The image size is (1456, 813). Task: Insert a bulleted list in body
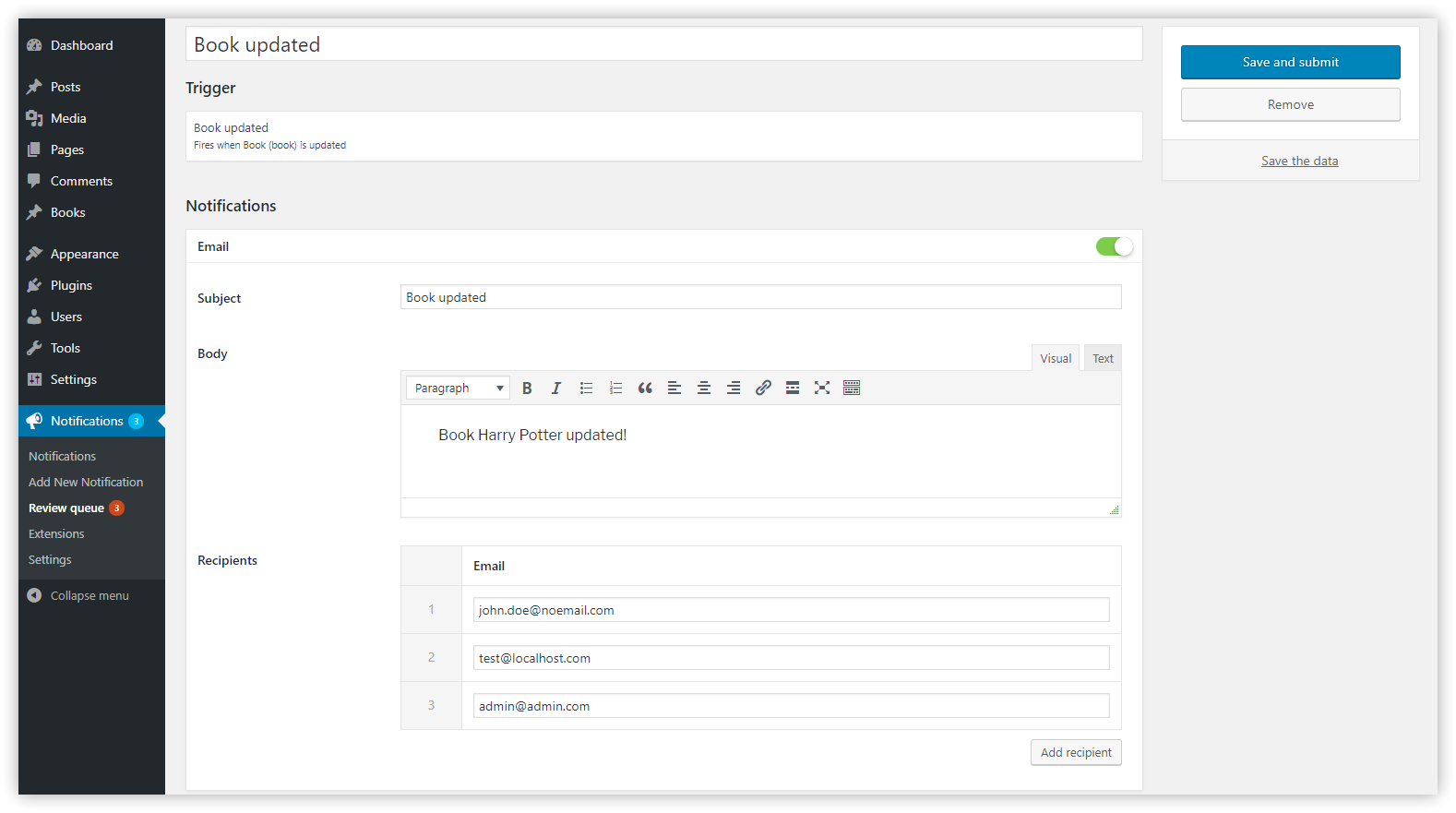tap(586, 389)
